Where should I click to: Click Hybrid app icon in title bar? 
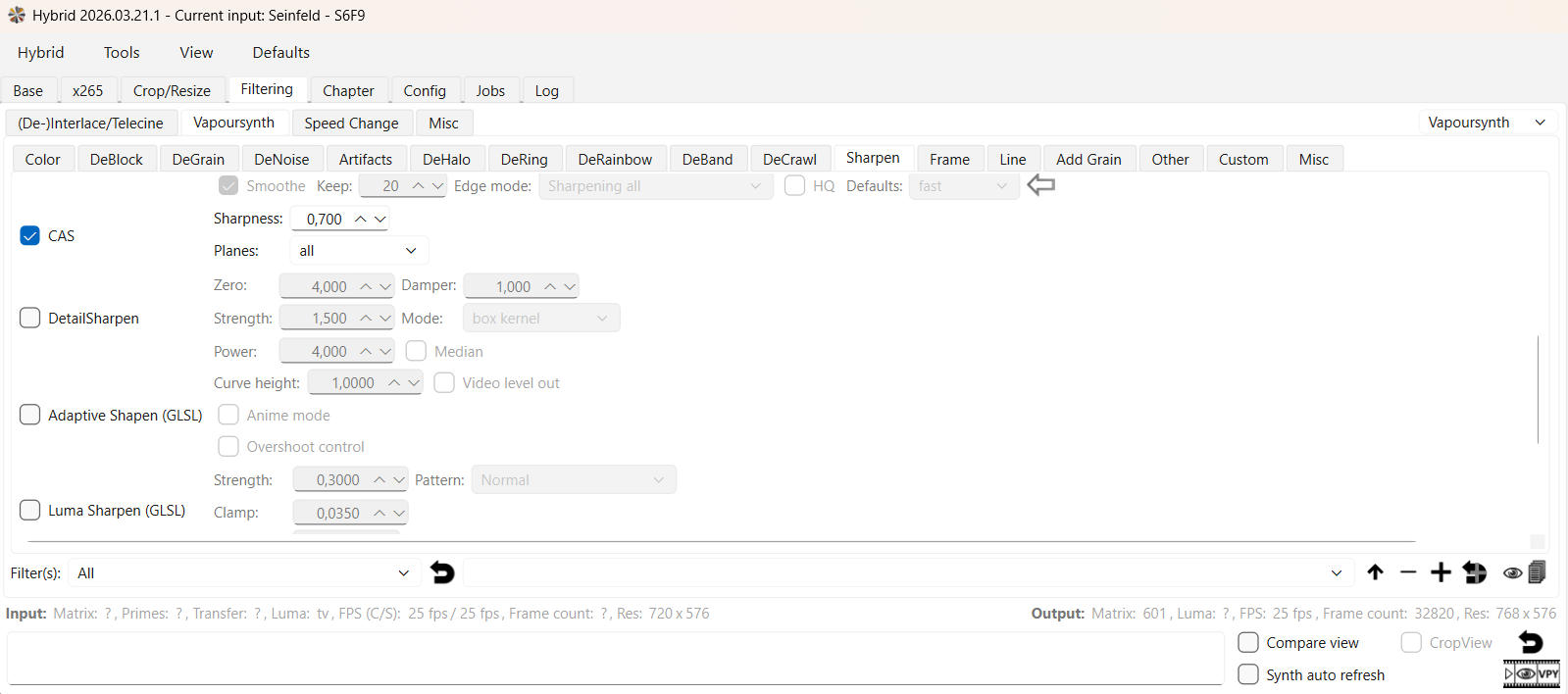click(17, 15)
